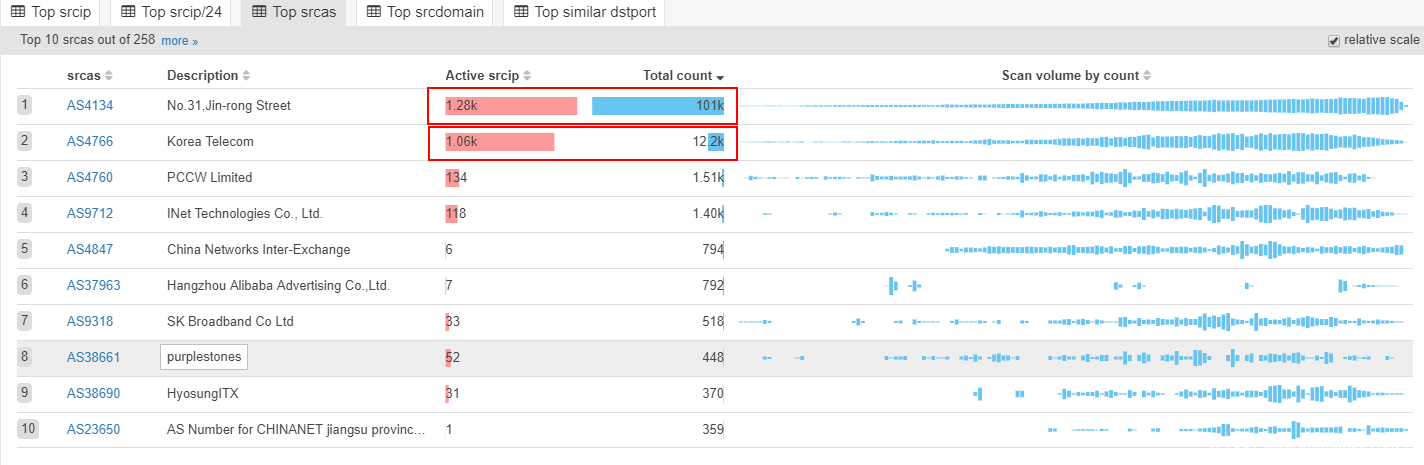Click the purplestones description cell

coord(203,357)
